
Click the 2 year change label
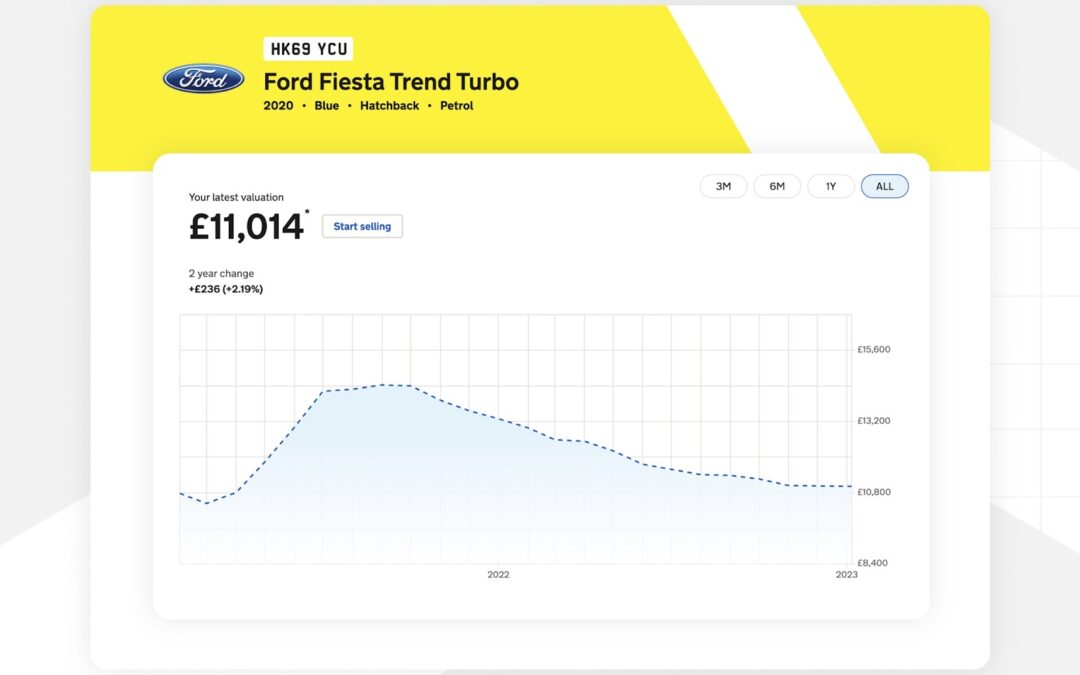click(221, 273)
